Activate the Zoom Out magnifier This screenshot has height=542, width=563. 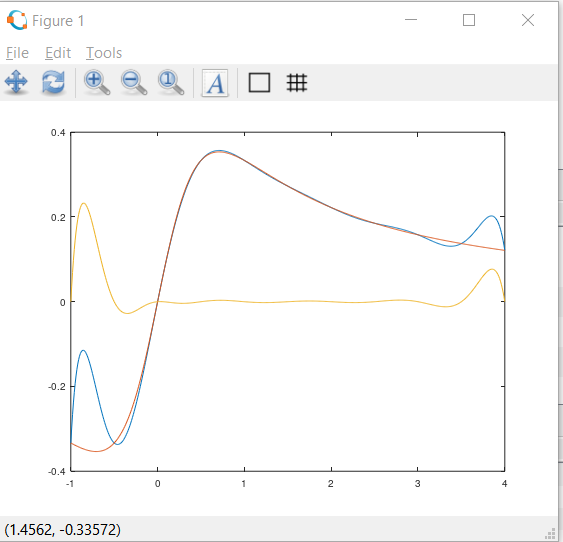click(x=134, y=83)
